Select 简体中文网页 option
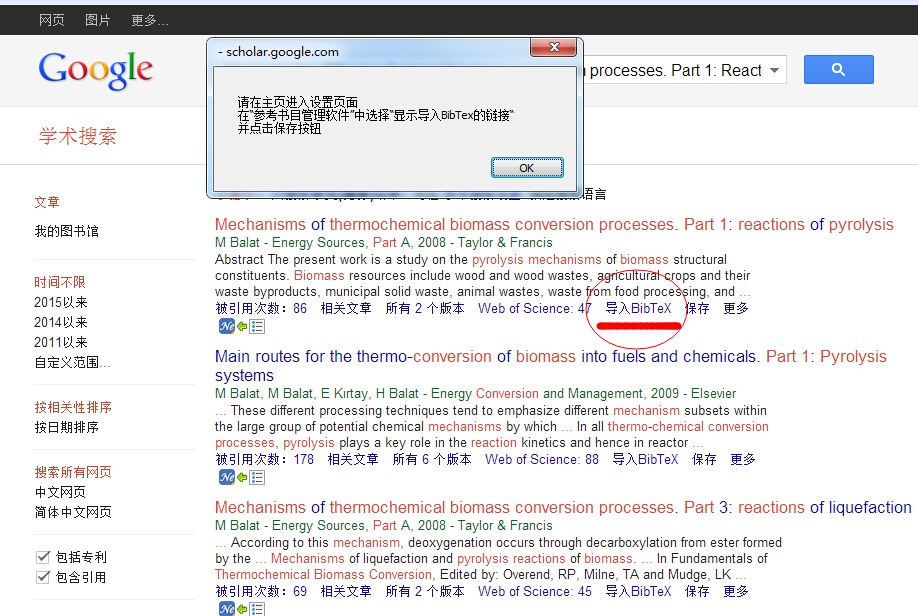918x616 pixels. (73, 512)
